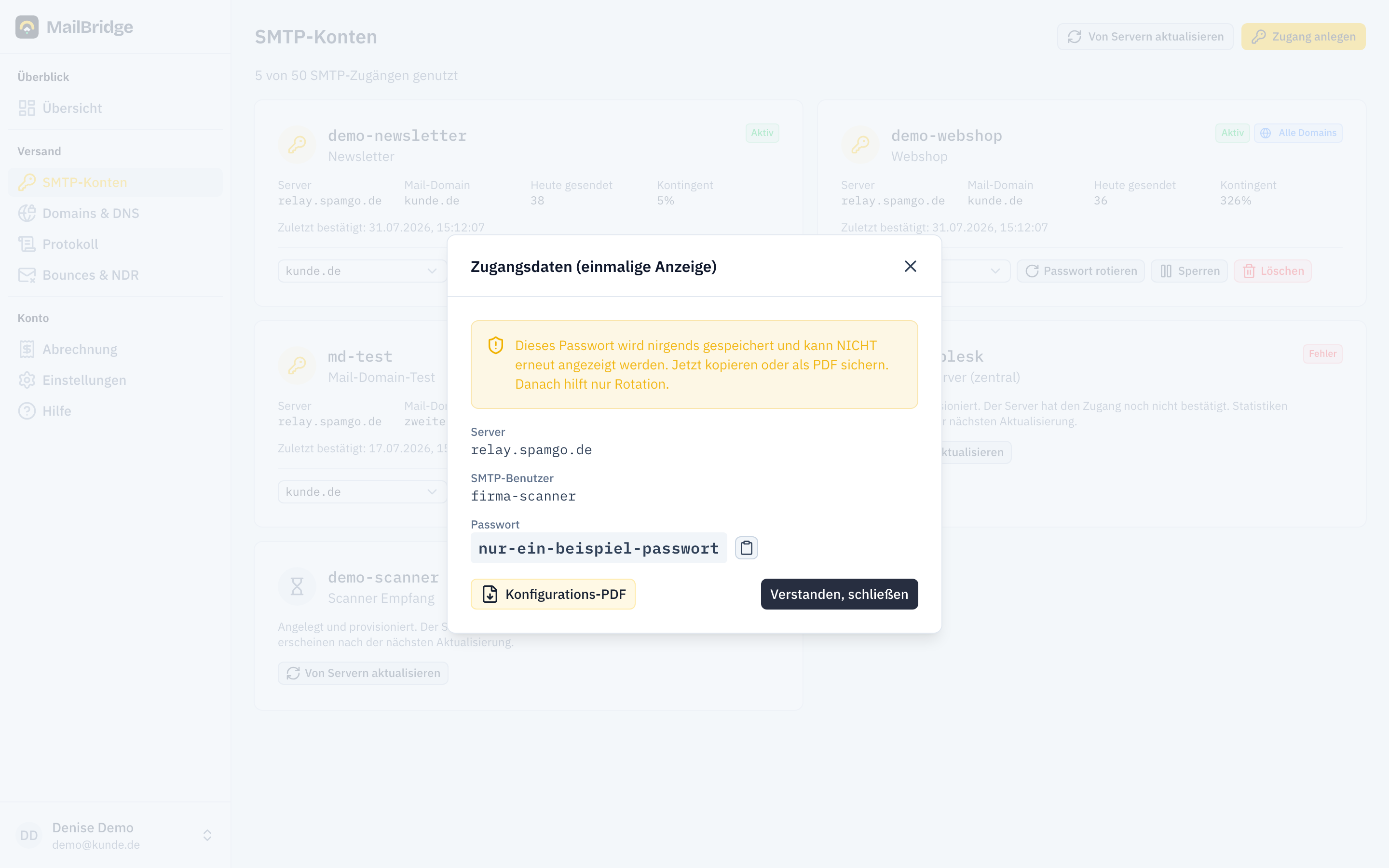Click the SMTP-Konten page heading
1389x868 pixels.
[x=316, y=37]
